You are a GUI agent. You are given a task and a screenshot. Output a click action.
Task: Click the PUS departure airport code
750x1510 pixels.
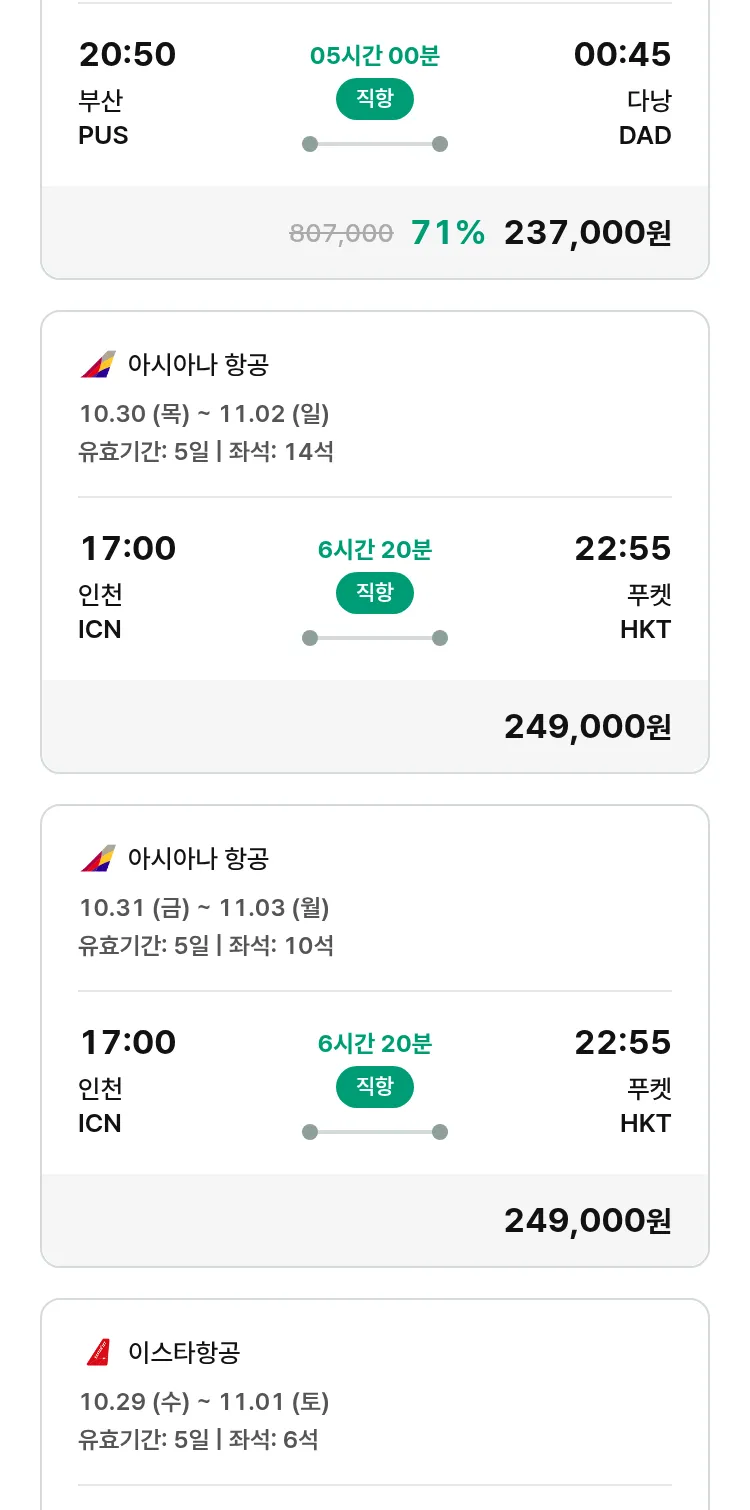[x=103, y=135]
